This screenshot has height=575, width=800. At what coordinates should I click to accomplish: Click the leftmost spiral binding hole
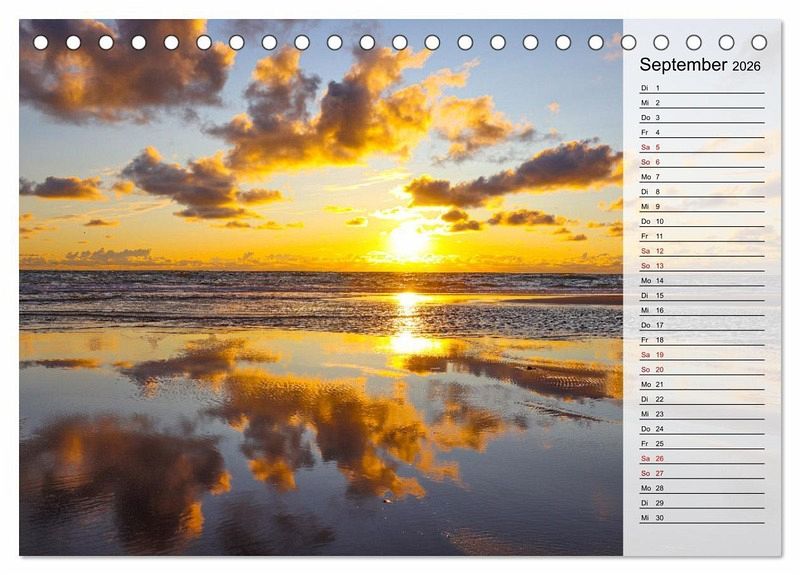[41, 42]
